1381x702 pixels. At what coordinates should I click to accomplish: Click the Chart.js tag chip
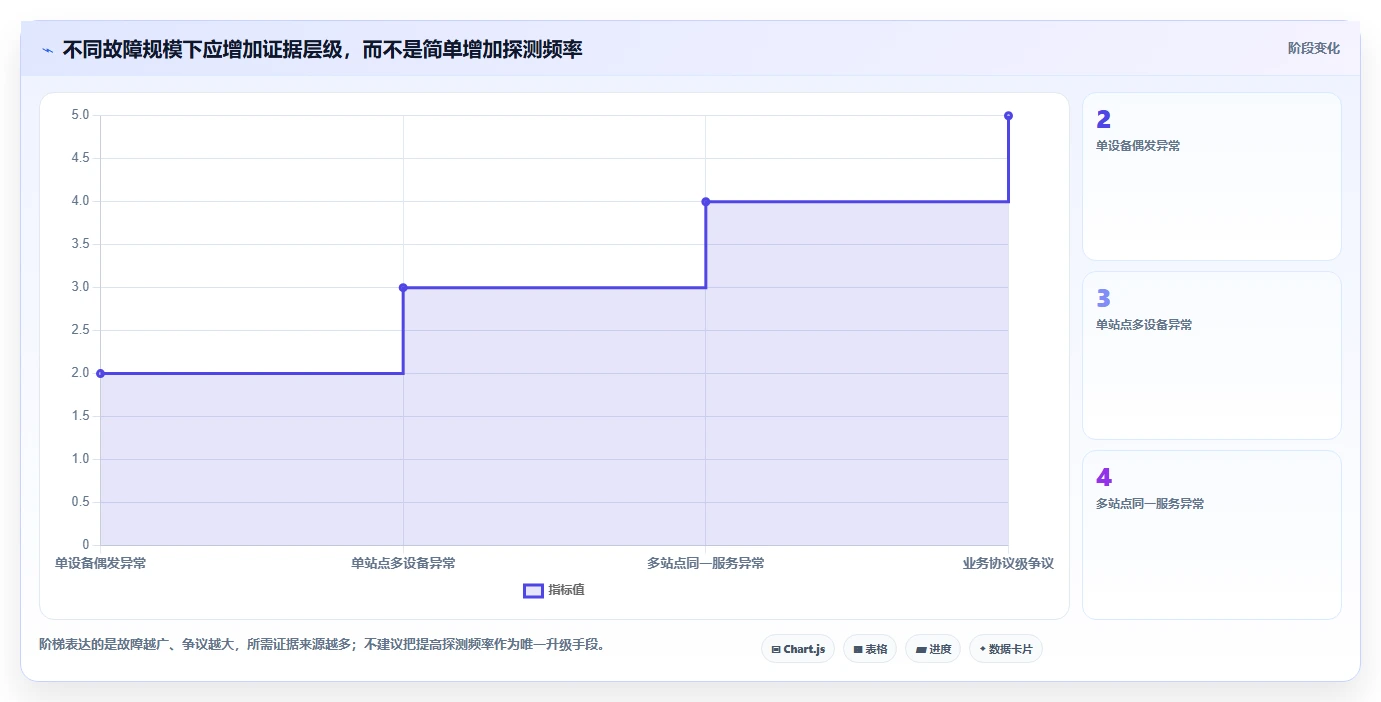798,649
